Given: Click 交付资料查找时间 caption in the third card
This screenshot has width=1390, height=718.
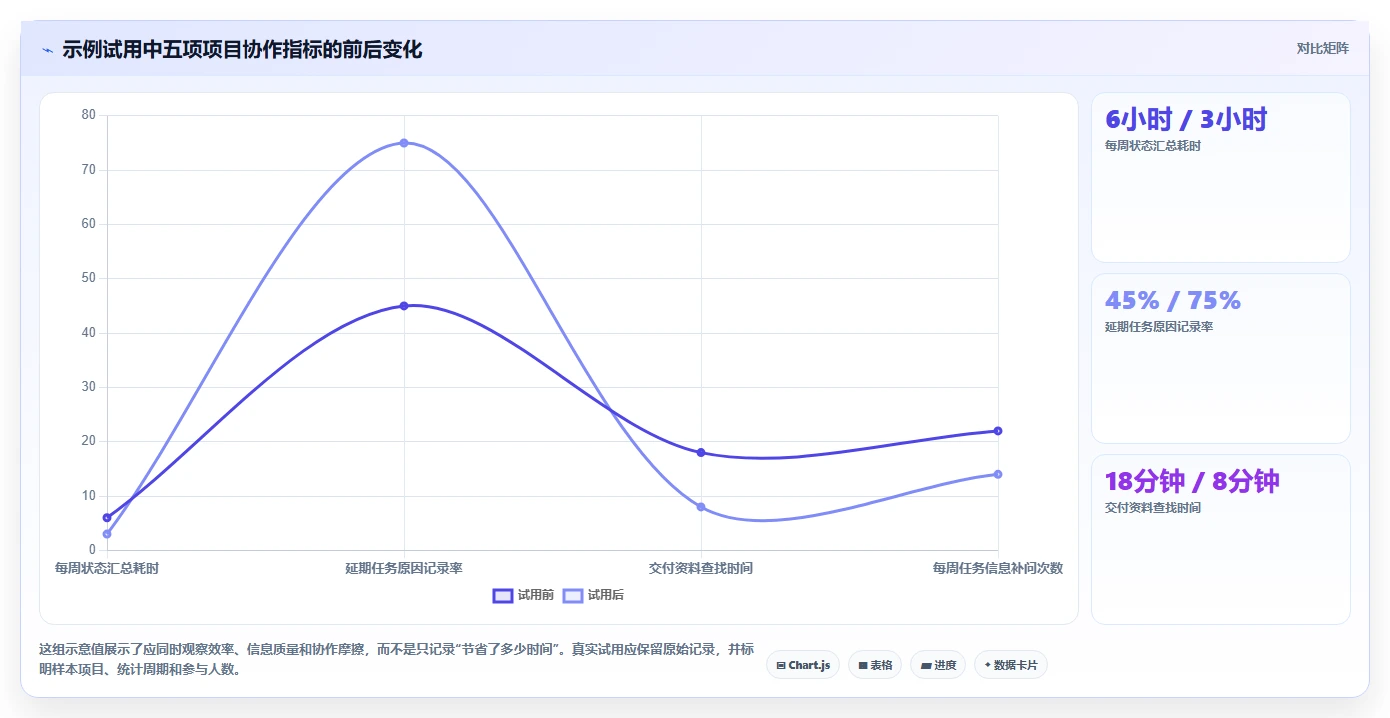Looking at the screenshot, I should click(1153, 508).
